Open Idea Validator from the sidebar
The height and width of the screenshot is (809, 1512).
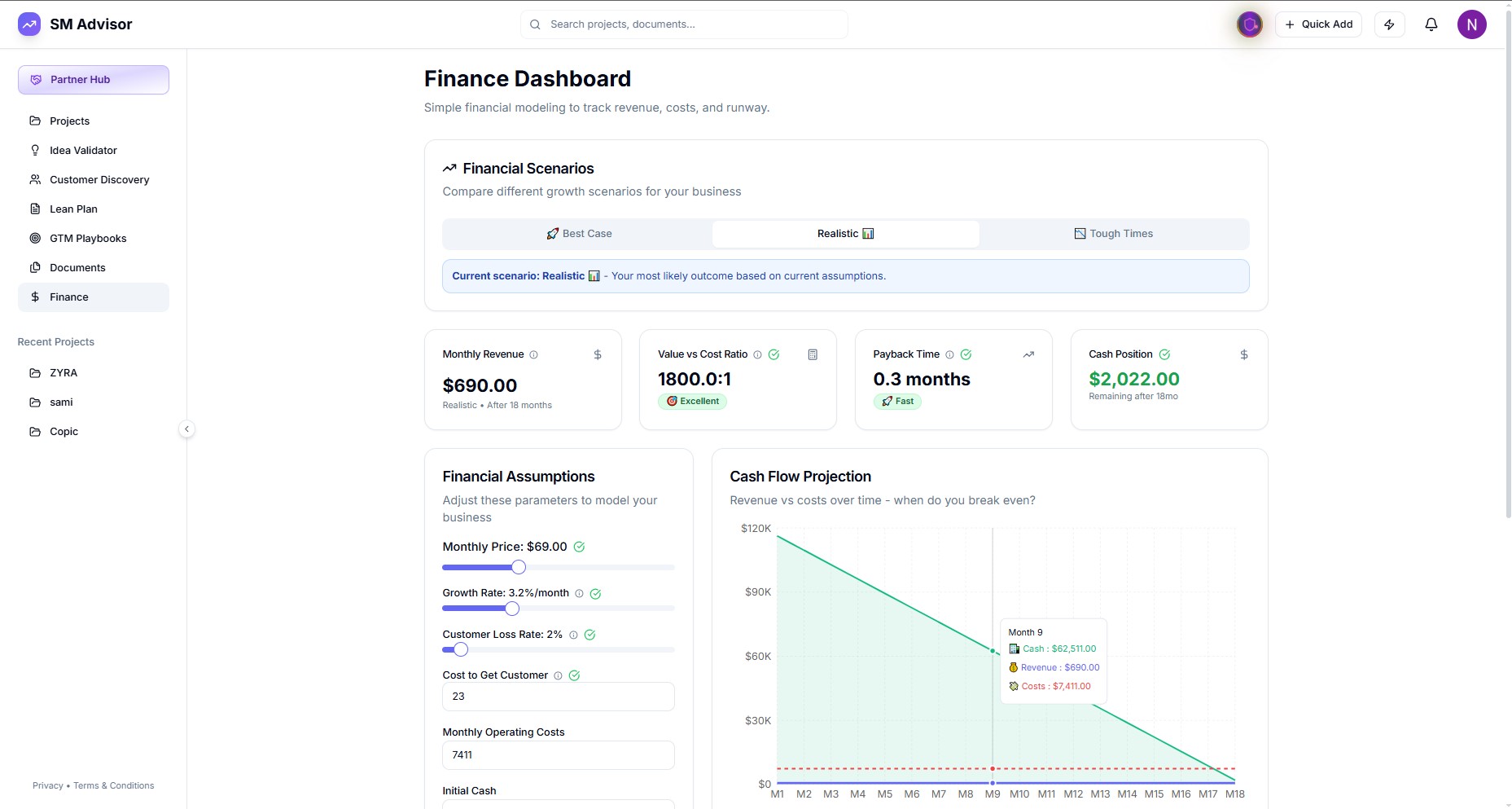coord(83,151)
